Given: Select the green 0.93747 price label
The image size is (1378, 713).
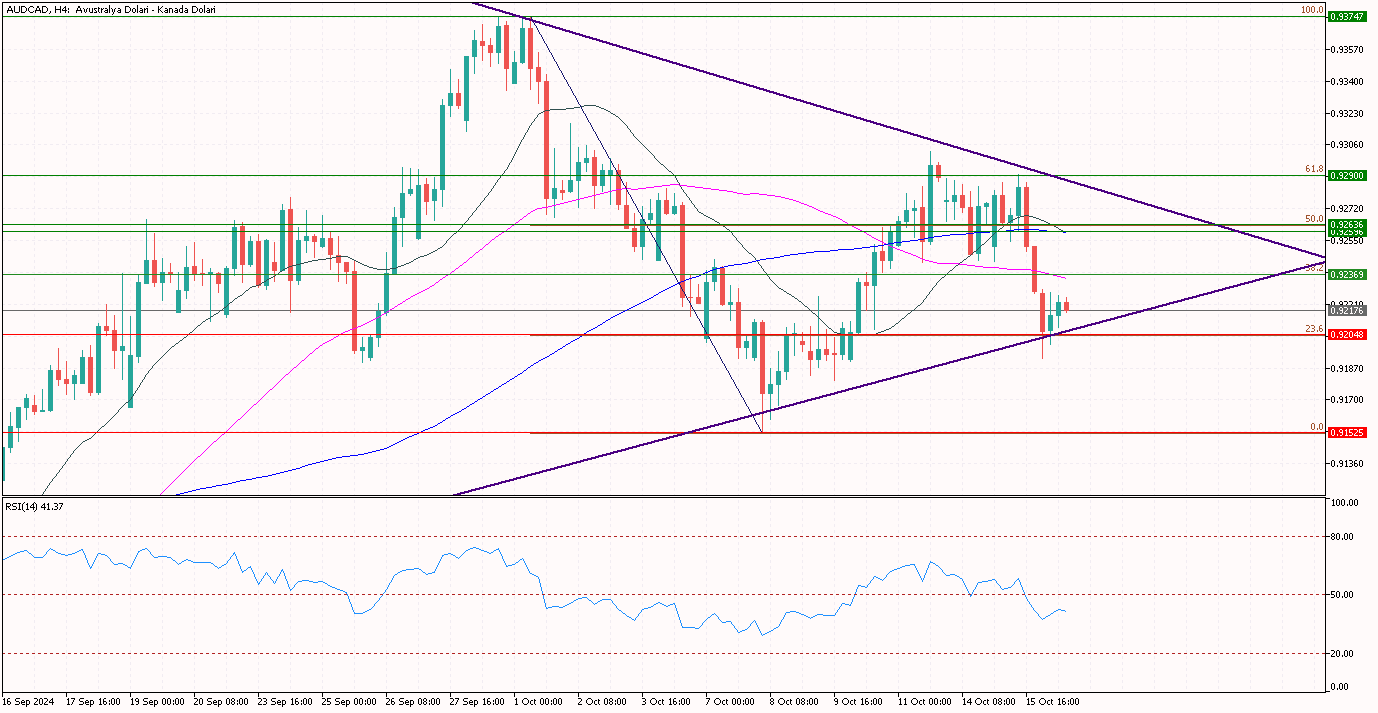Looking at the screenshot, I should pos(1347,17).
